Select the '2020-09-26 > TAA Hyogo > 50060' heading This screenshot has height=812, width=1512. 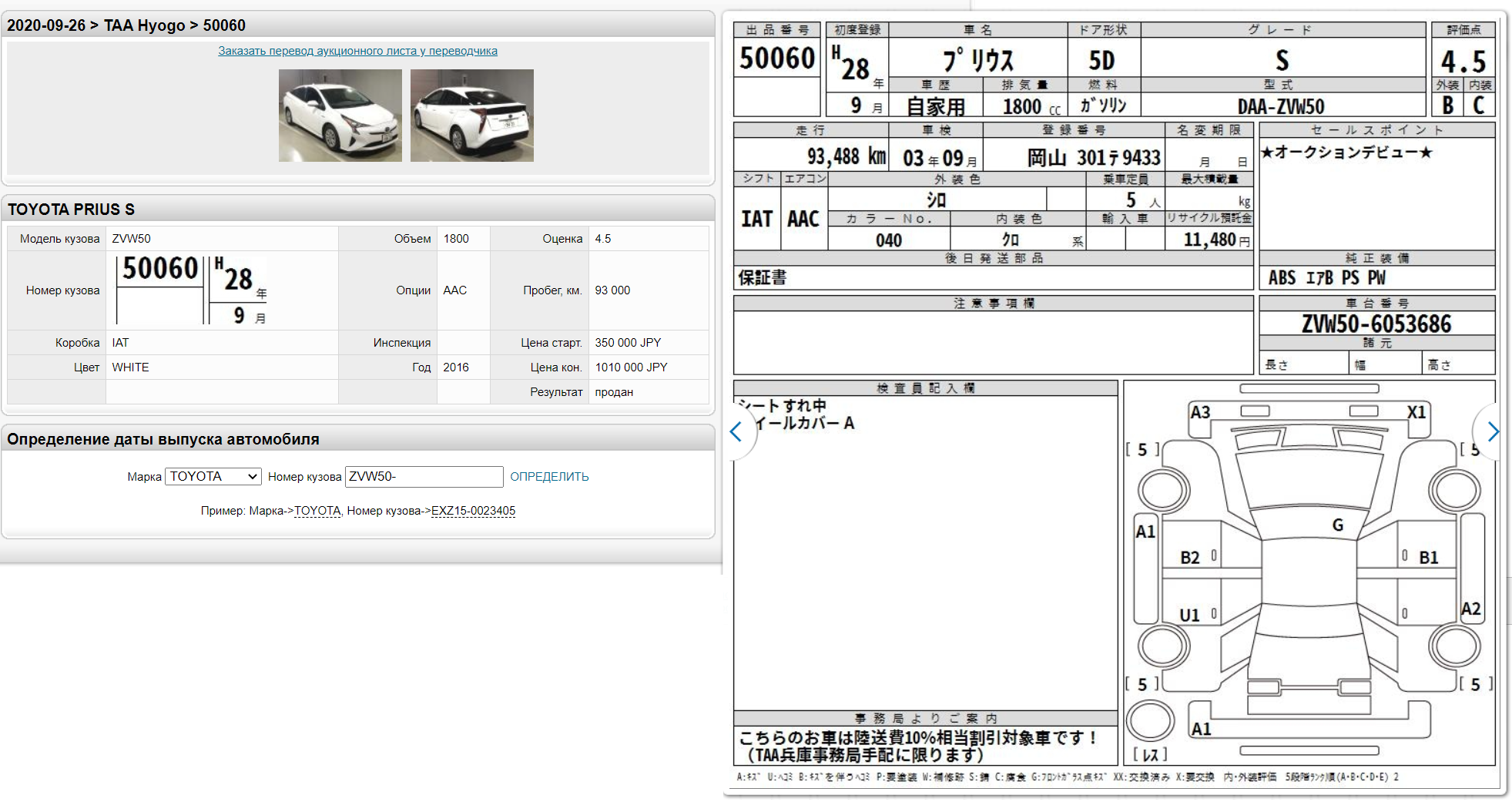(126, 25)
